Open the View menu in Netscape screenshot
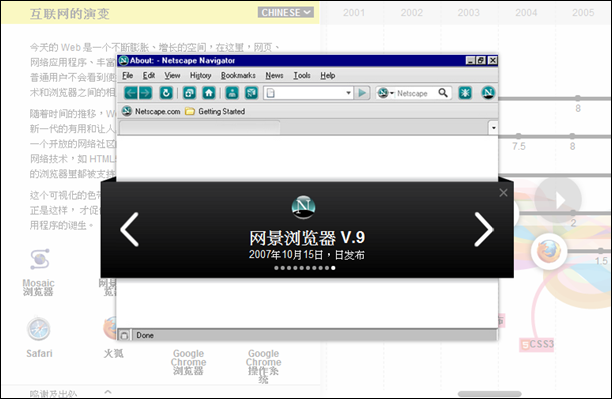Viewport: 612px width, 399px height. pos(172,75)
